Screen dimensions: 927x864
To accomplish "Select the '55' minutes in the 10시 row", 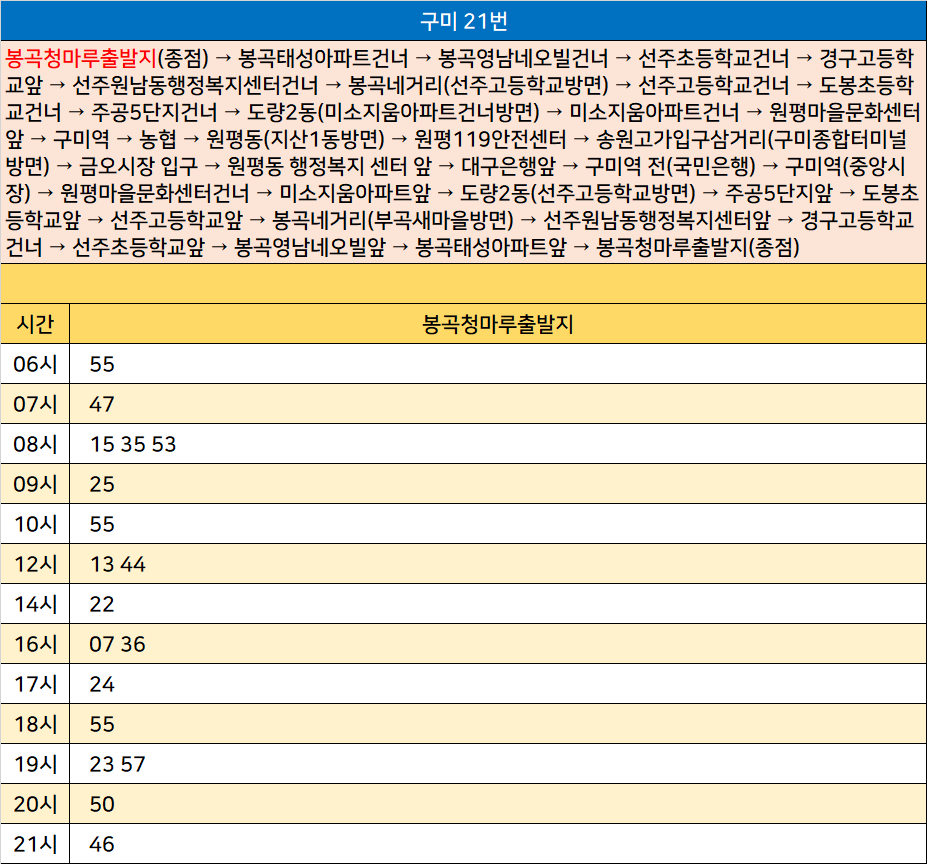I will click(x=102, y=525).
